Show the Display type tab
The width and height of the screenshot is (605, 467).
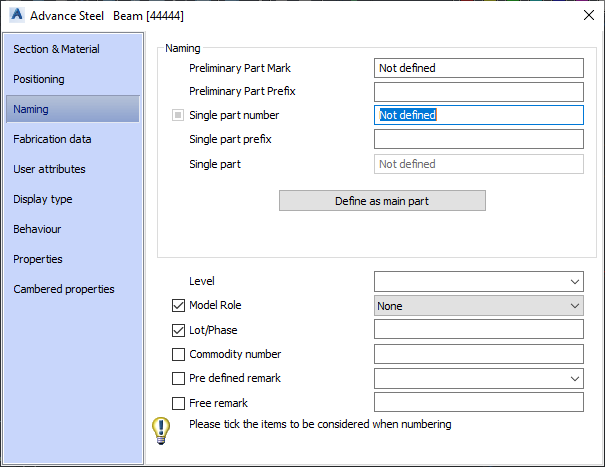pyautogui.click(x=73, y=199)
